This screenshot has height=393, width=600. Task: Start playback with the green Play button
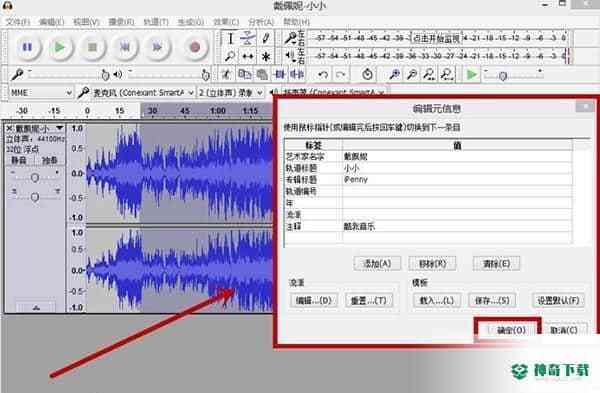pos(59,47)
